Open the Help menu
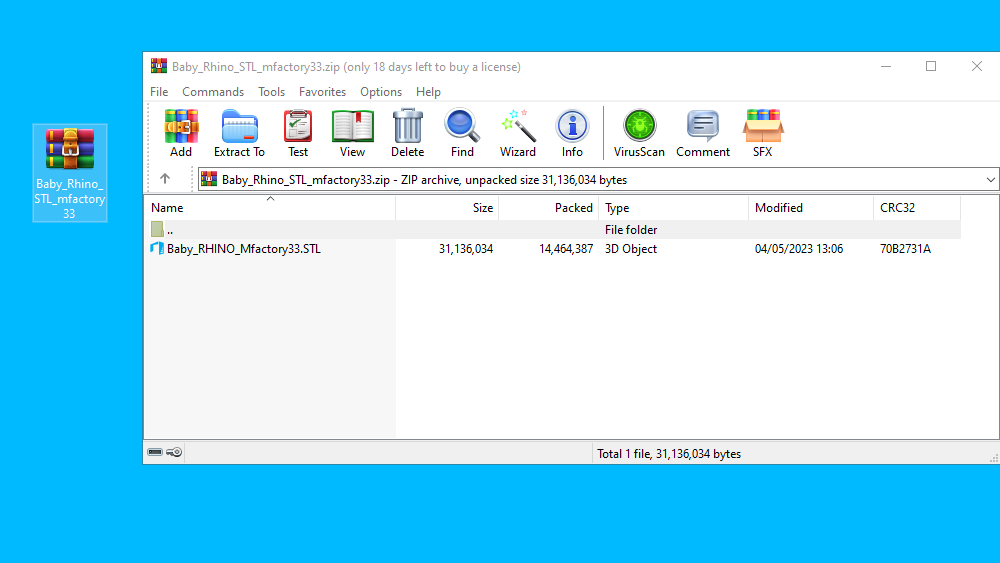The height and width of the screenshot is (563, 1000). [428, 92]
